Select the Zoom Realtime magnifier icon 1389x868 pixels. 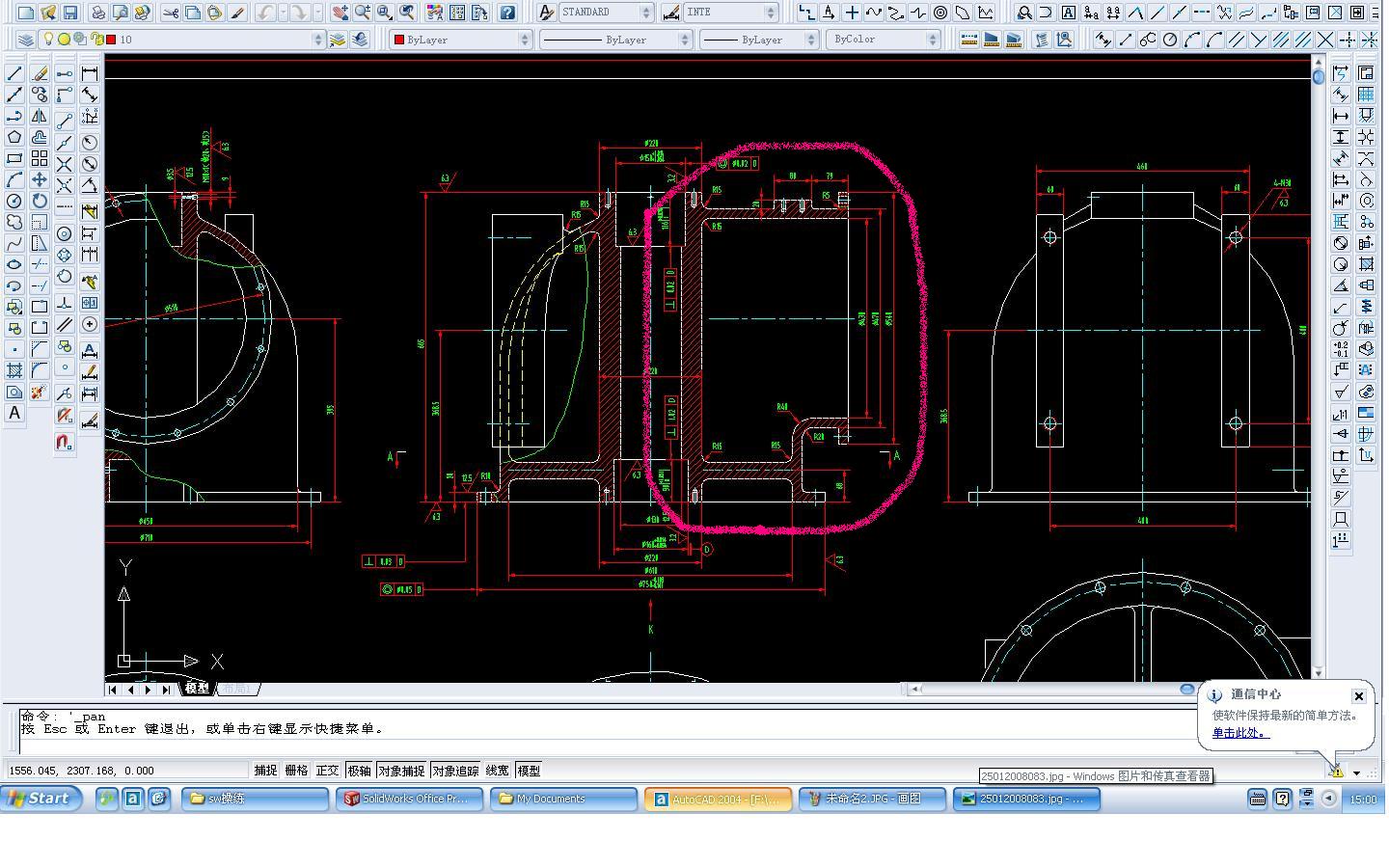(x=363, y=13)
